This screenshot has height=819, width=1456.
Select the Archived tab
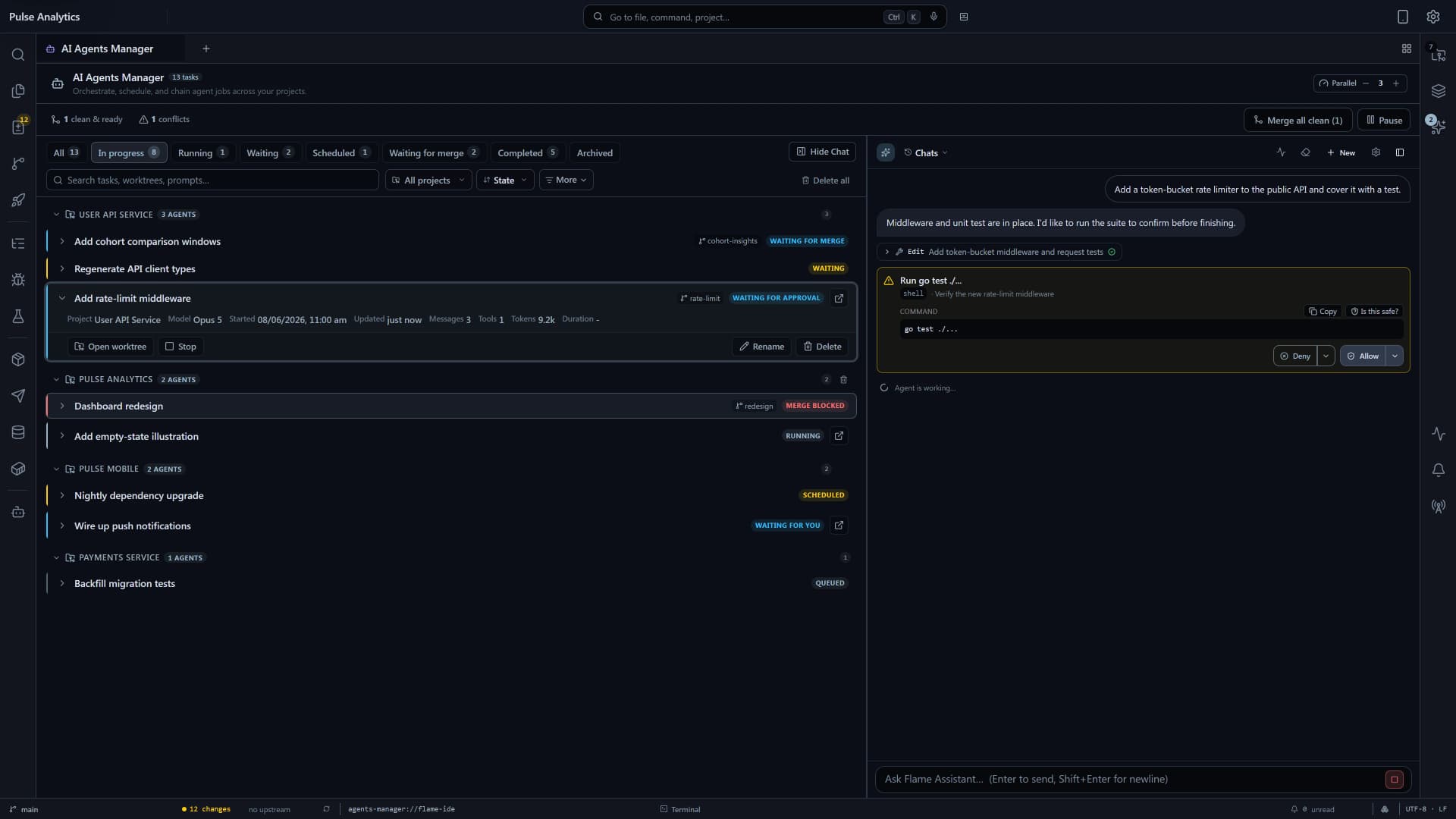pos(595,152)
